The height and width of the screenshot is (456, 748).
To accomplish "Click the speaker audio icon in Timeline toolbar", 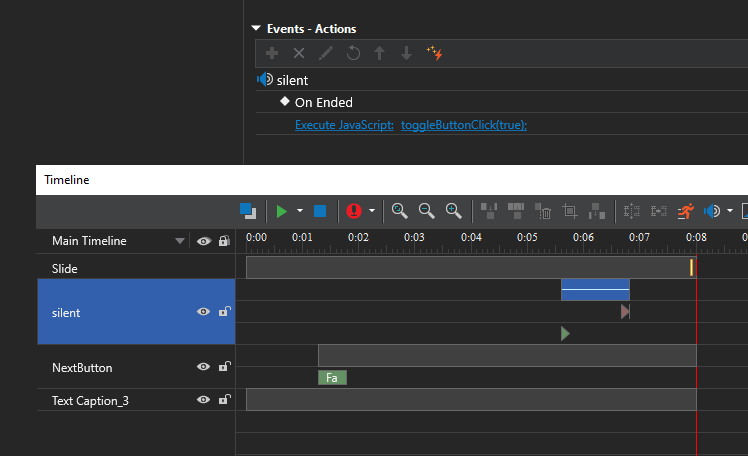I will tap(713, 211).
